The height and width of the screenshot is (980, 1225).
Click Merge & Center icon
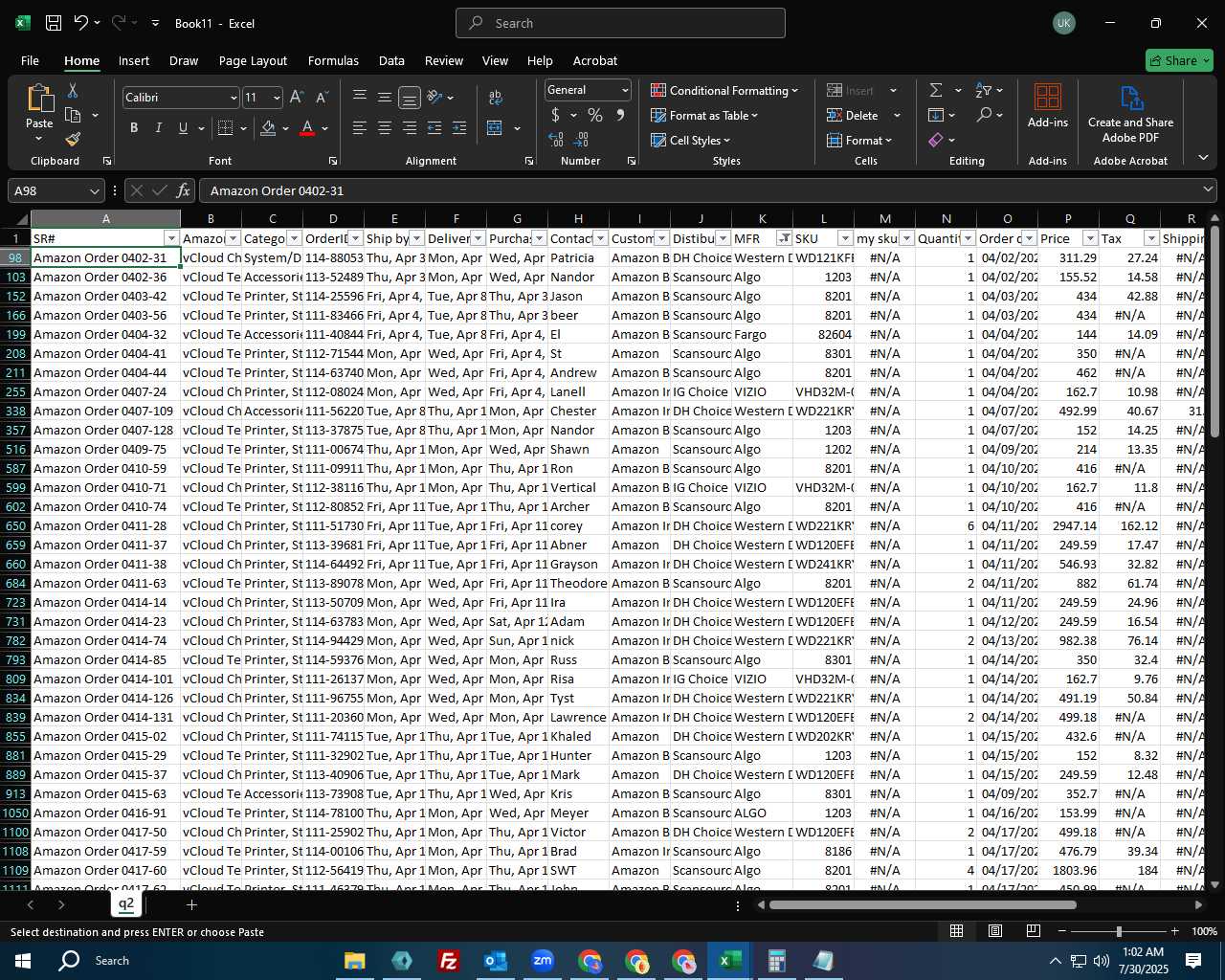tap(495, 128)
